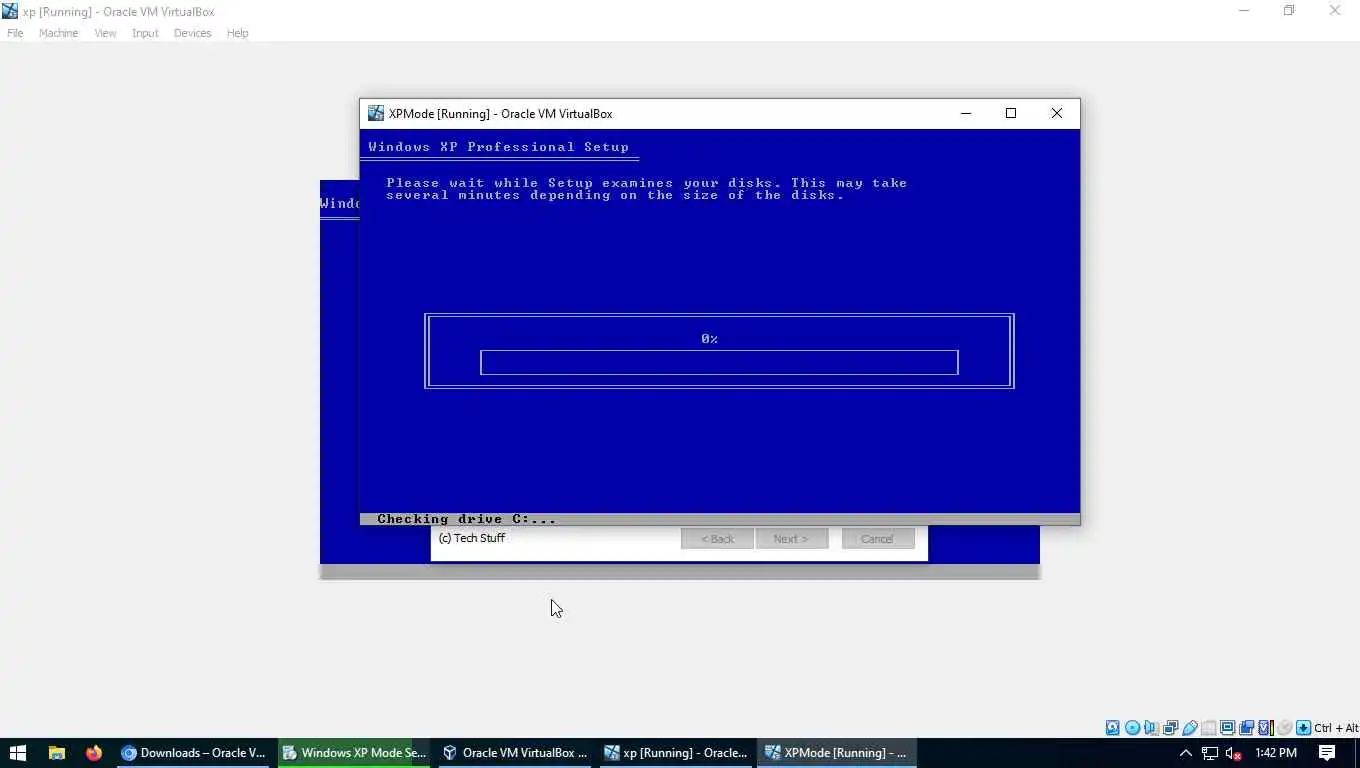The height and width of the screenshot is (768, 1360).
Task: Click the 'Ctrl + Alt' host key label
Action: tap(1337, 728)
